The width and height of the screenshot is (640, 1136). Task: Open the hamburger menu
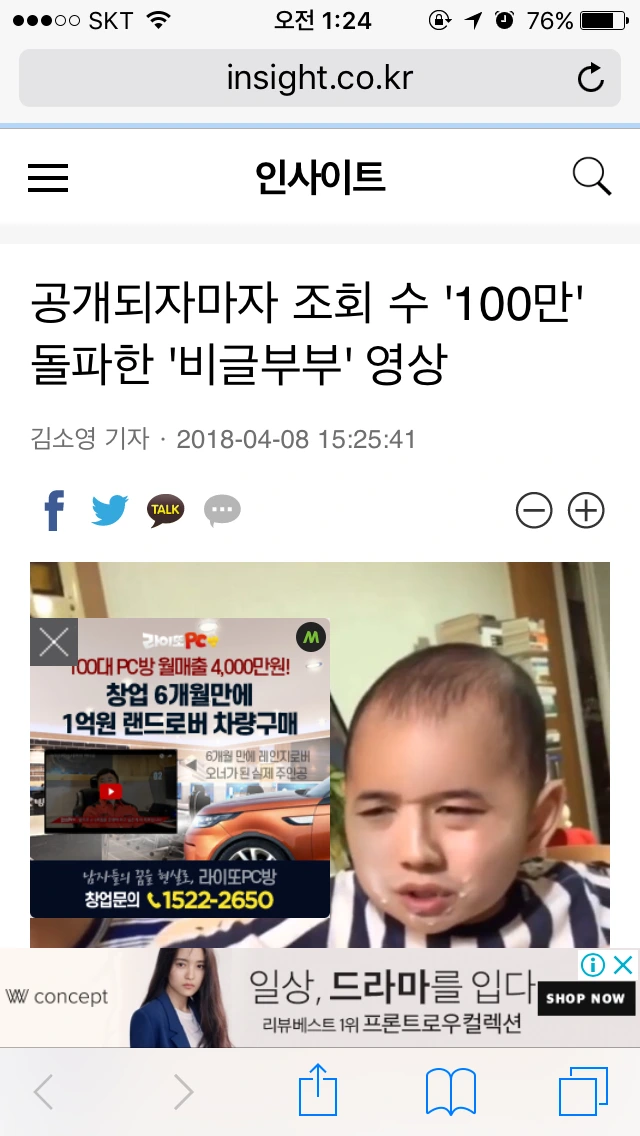coord(48,178)
